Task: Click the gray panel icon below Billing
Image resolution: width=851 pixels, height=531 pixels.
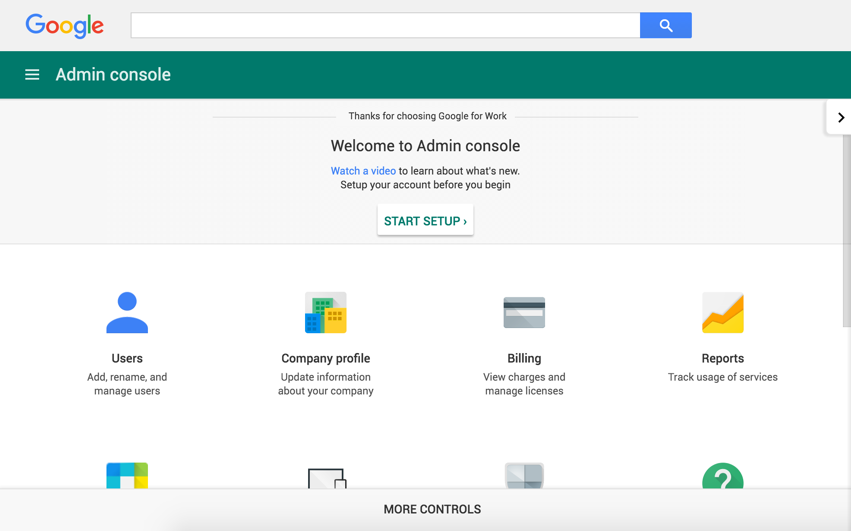Action: pos(524,476)
